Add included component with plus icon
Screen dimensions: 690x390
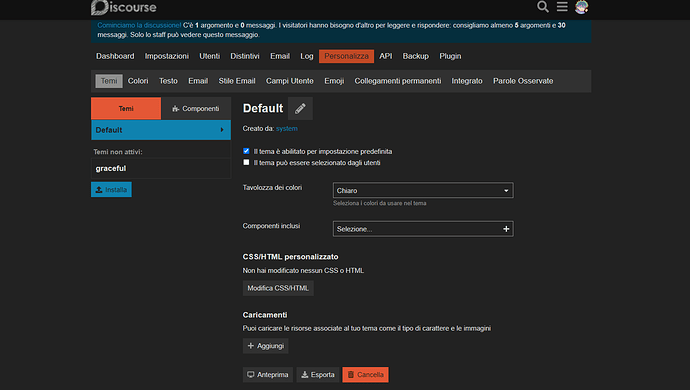506,229
